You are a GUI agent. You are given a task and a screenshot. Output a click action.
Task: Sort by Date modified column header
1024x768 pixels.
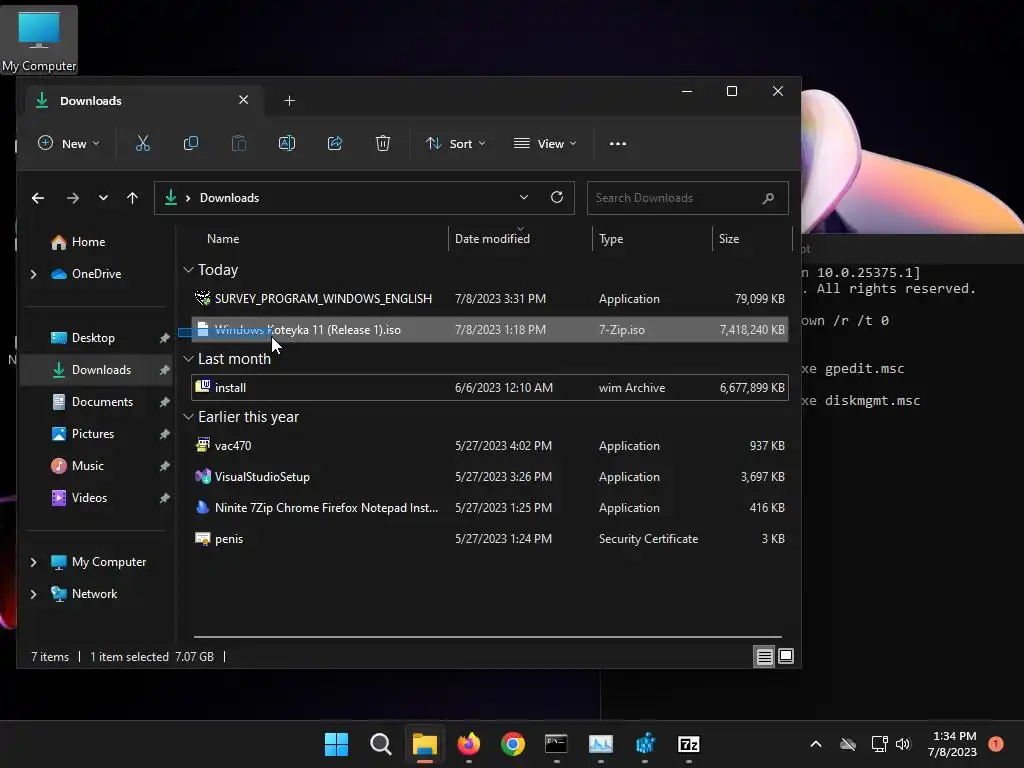click(x=492, y=239)
